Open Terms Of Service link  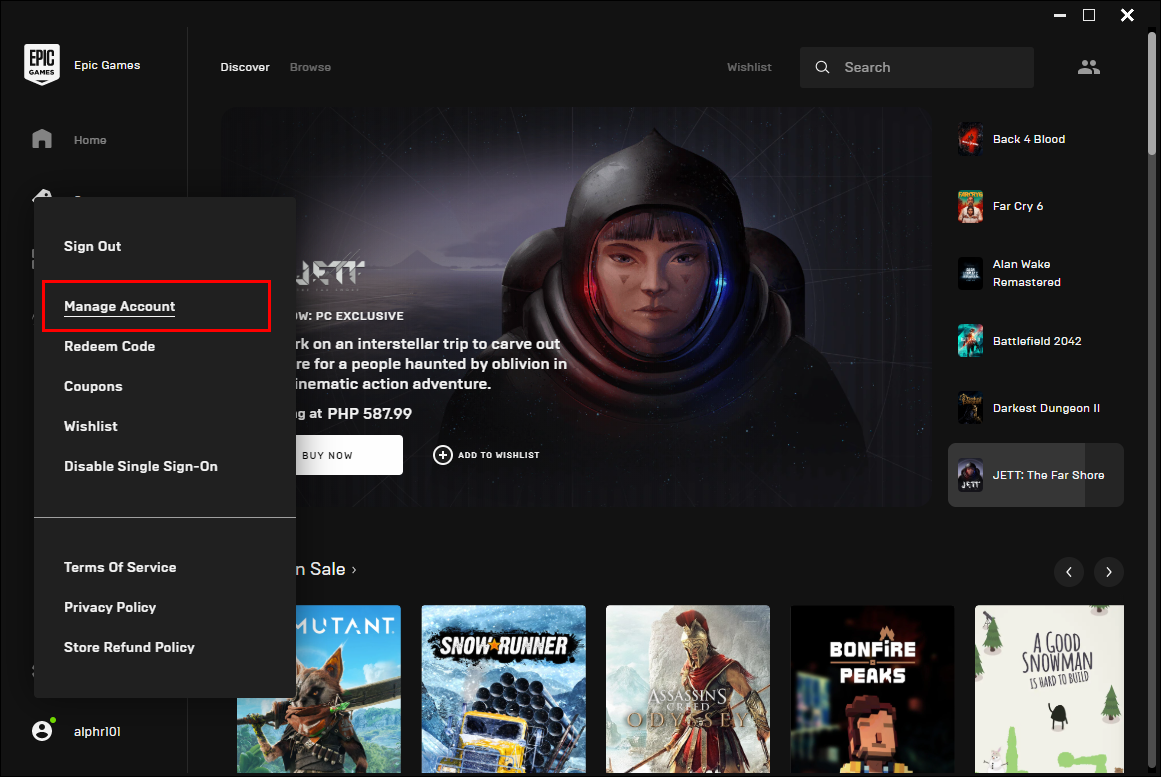point(120,567)
